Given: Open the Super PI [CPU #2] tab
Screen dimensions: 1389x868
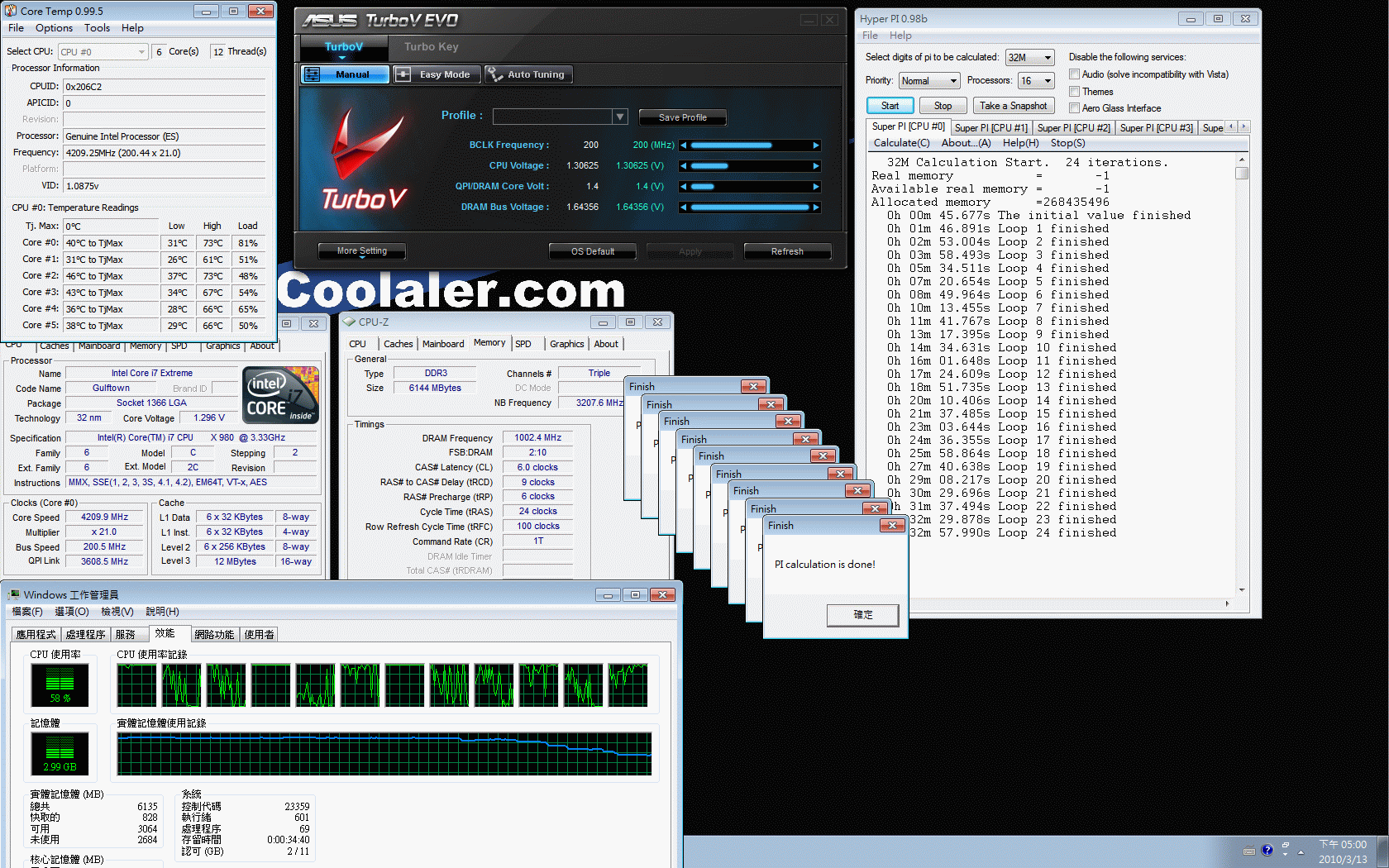Looking at the screenshot, I should point(1073,127).
